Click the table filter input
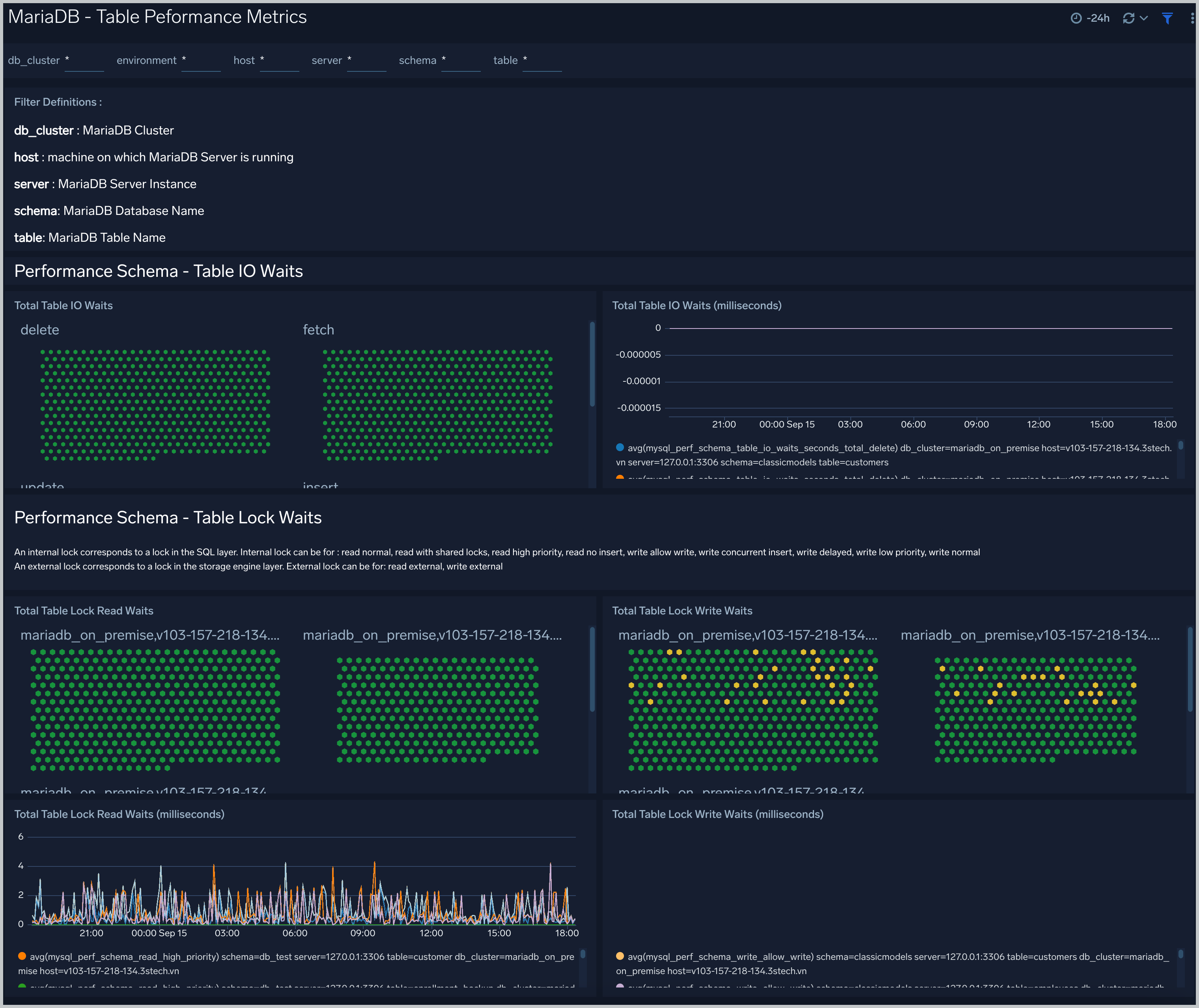Screen dimensions: 1199x1008 542,61
